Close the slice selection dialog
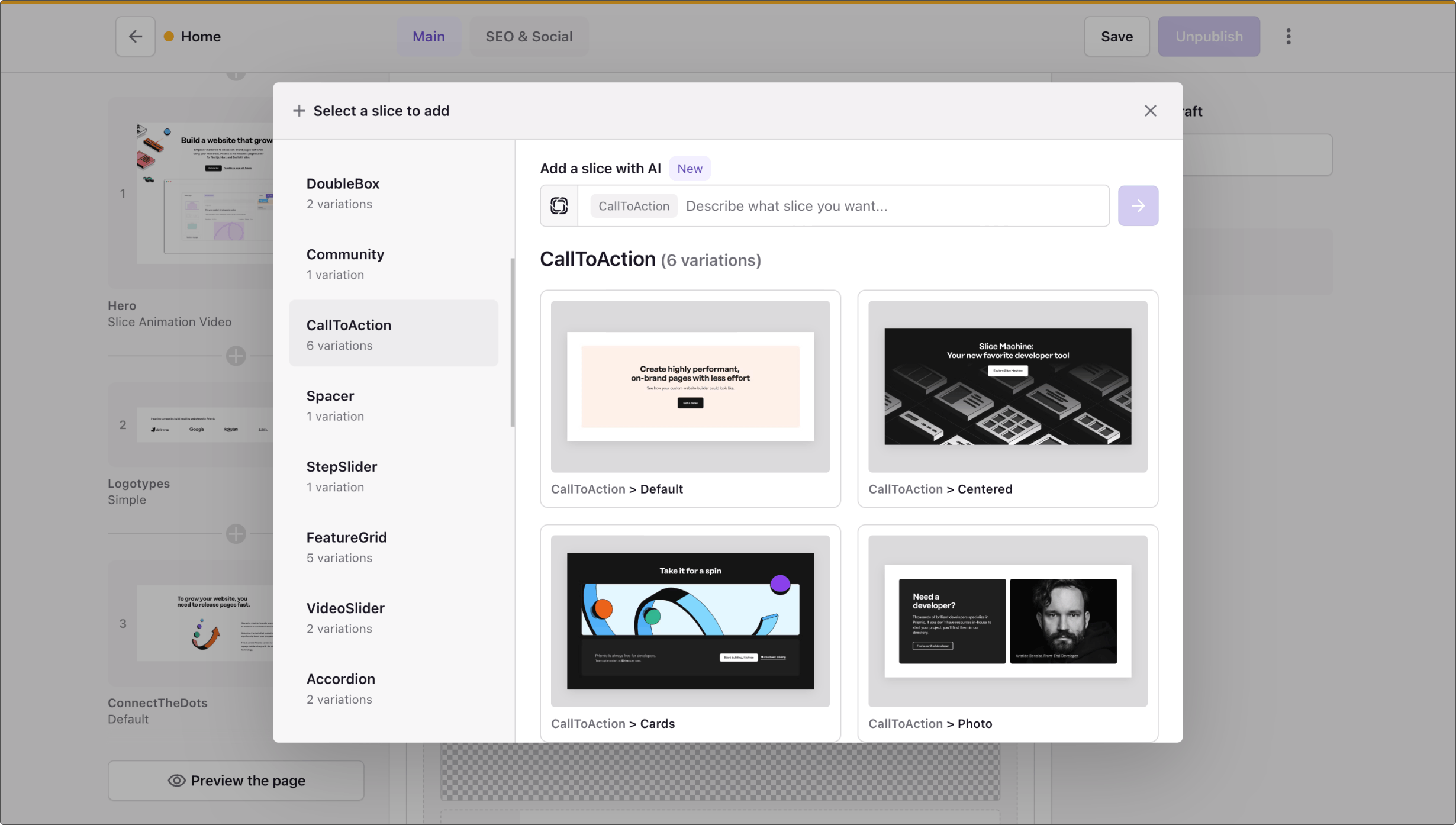Screen dimensions: 1456x825 [x=1149, y=111]
